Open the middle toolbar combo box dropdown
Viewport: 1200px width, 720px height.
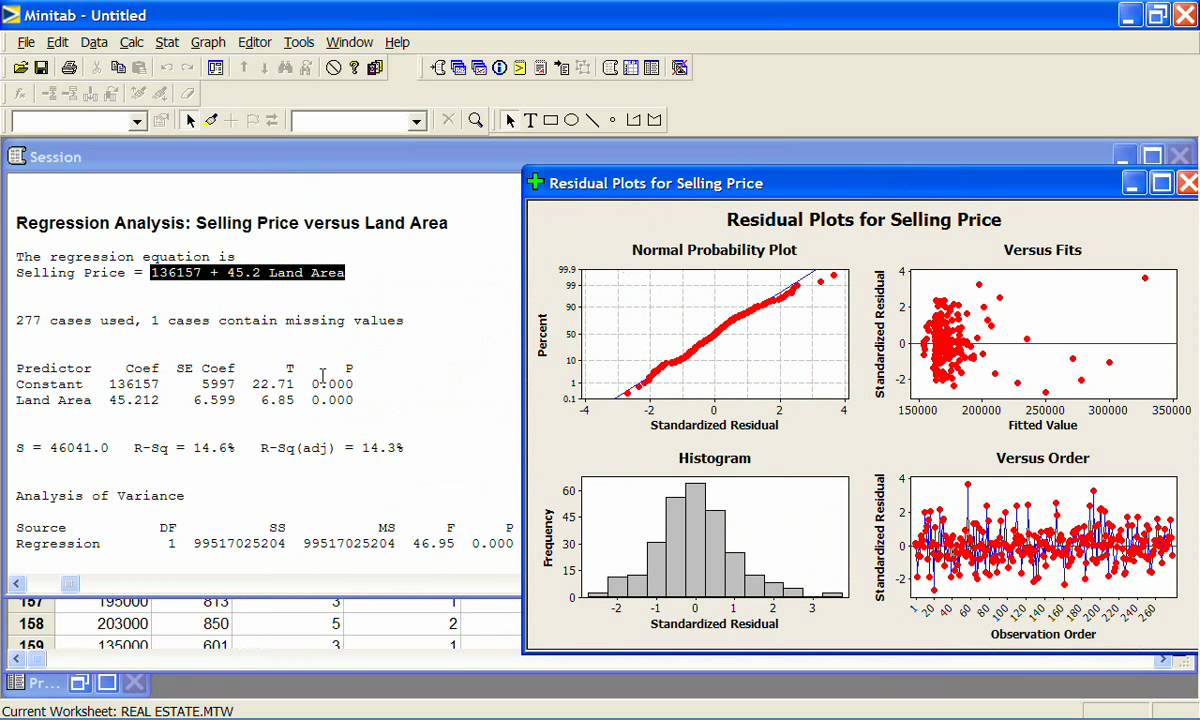418,121
